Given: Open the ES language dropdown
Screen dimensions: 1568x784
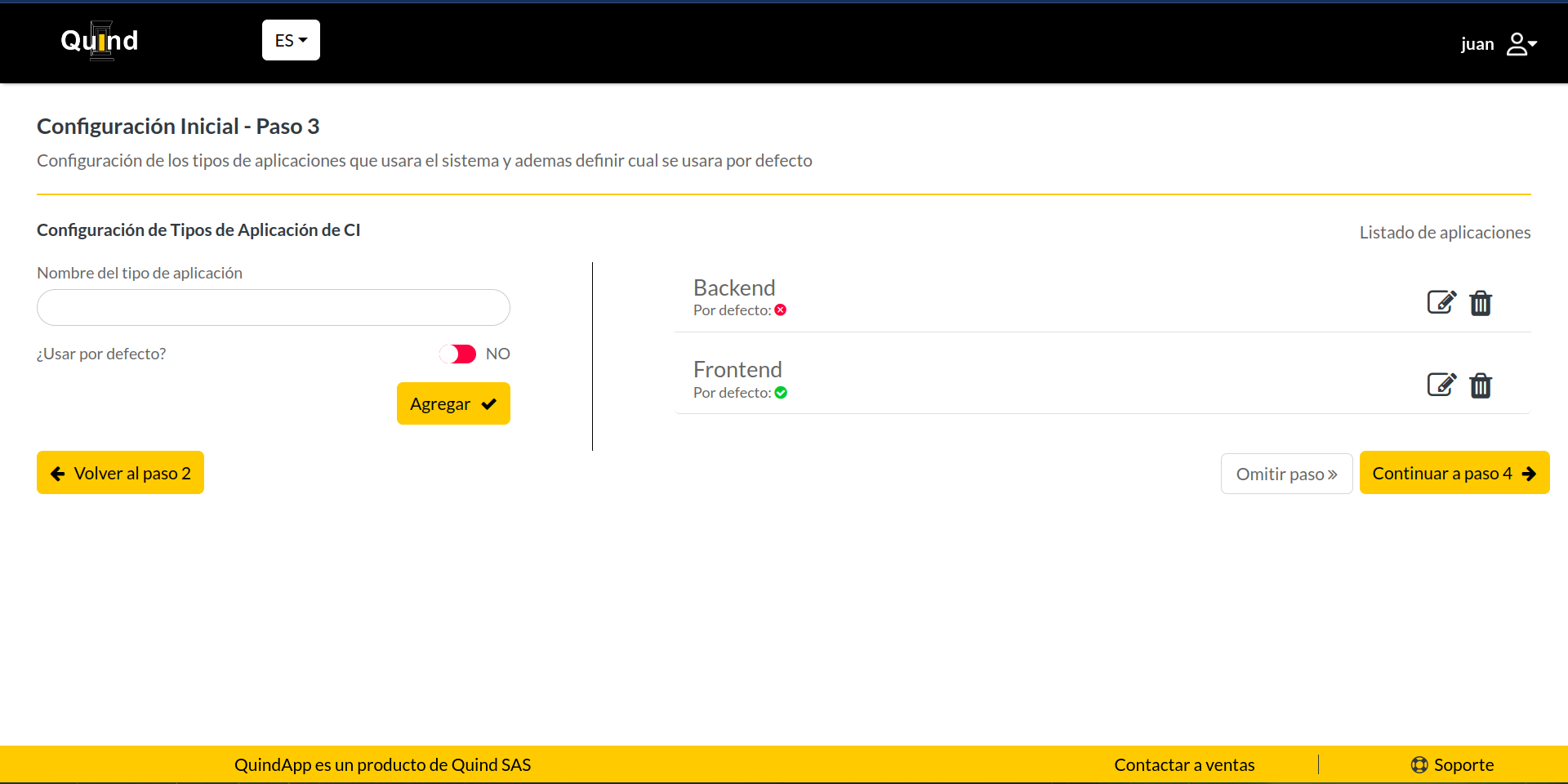Looking at the screenshot, I should tap(291, 40).
